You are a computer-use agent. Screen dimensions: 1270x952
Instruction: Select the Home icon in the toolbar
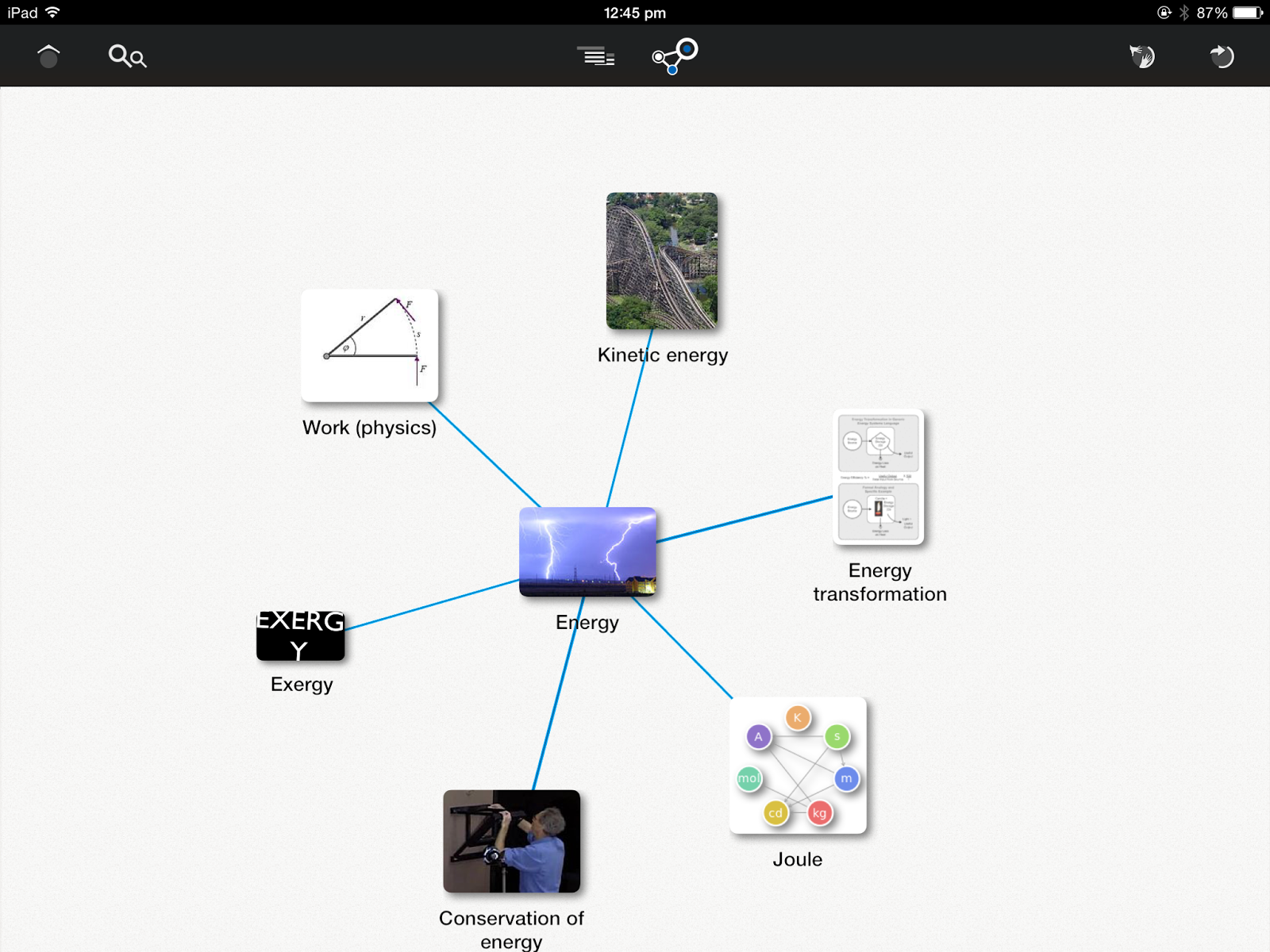pos(48,56)
